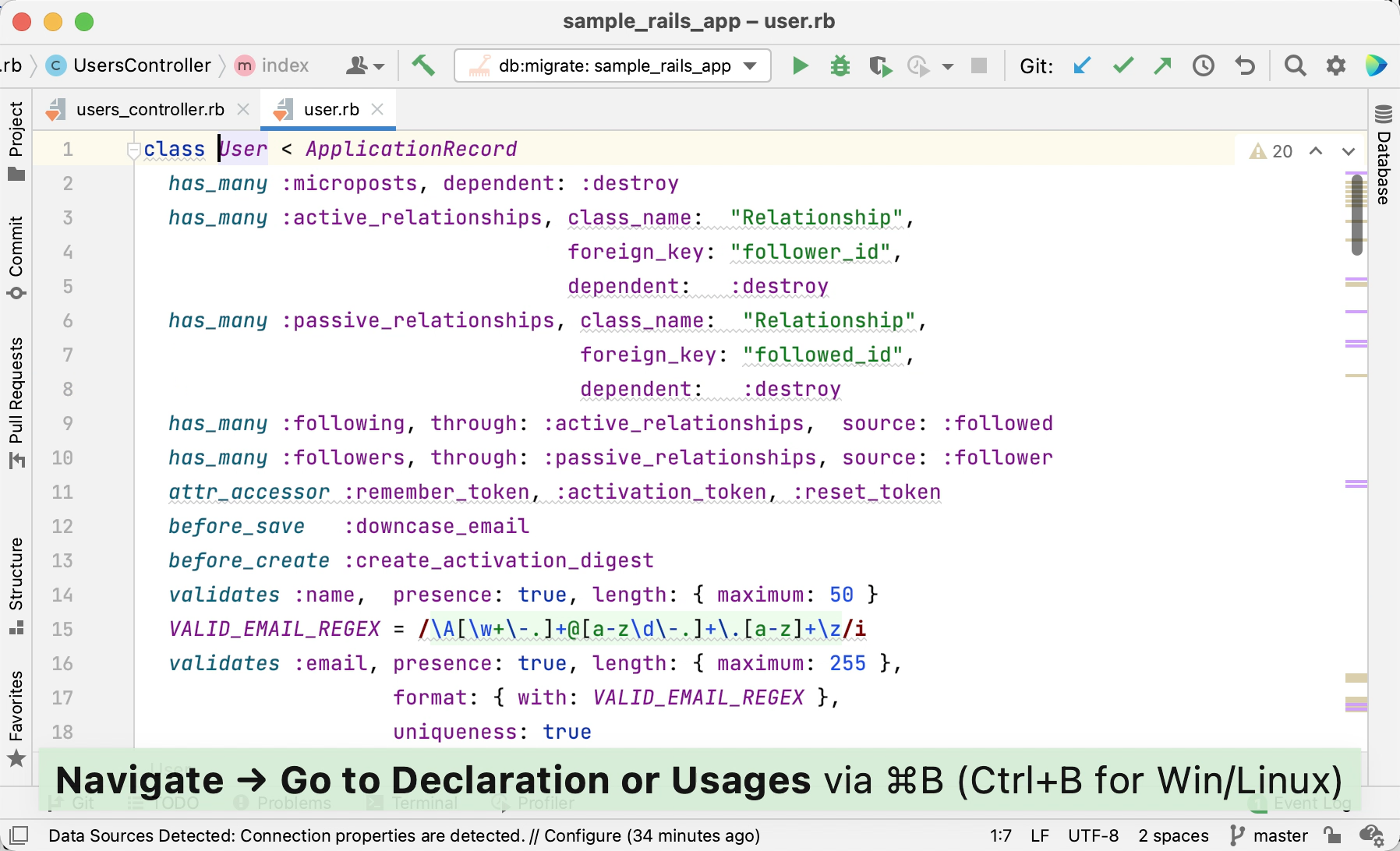
Task: Update project with Git blue arrow
Action: 1082,66
